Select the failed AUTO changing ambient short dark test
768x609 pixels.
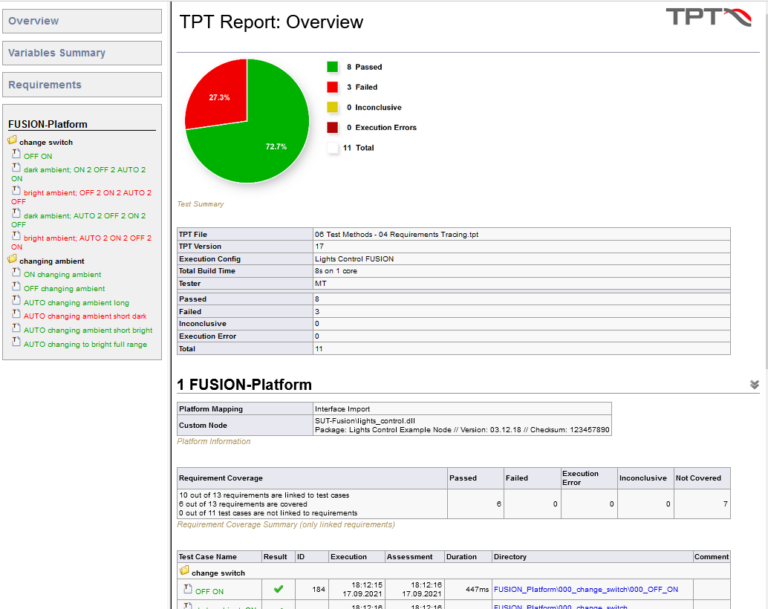coord(85,317)
